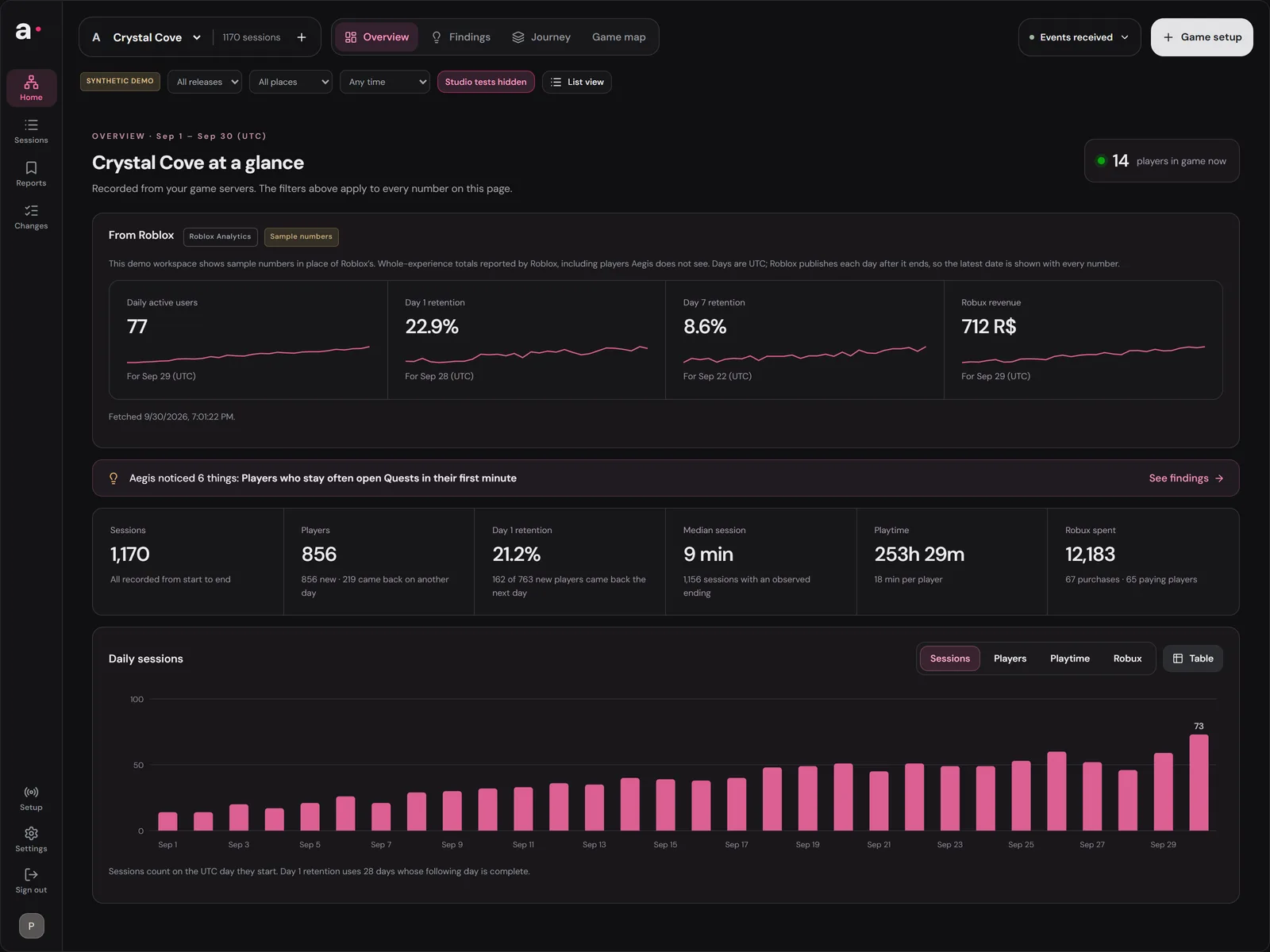The height and width of the screenshot is (952, 1270).
Task: Click the P user avatar
Action: (x=31, y=926)
